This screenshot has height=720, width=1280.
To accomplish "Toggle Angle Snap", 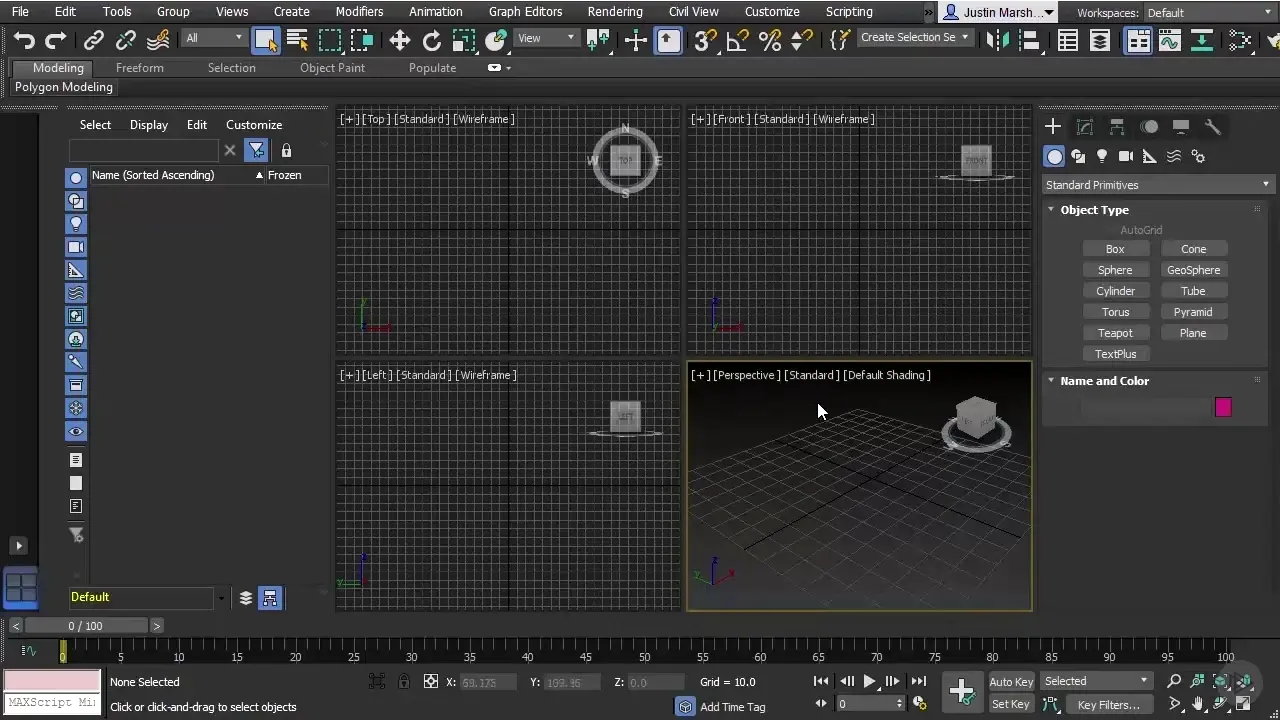I will click(x=735, y=40).
